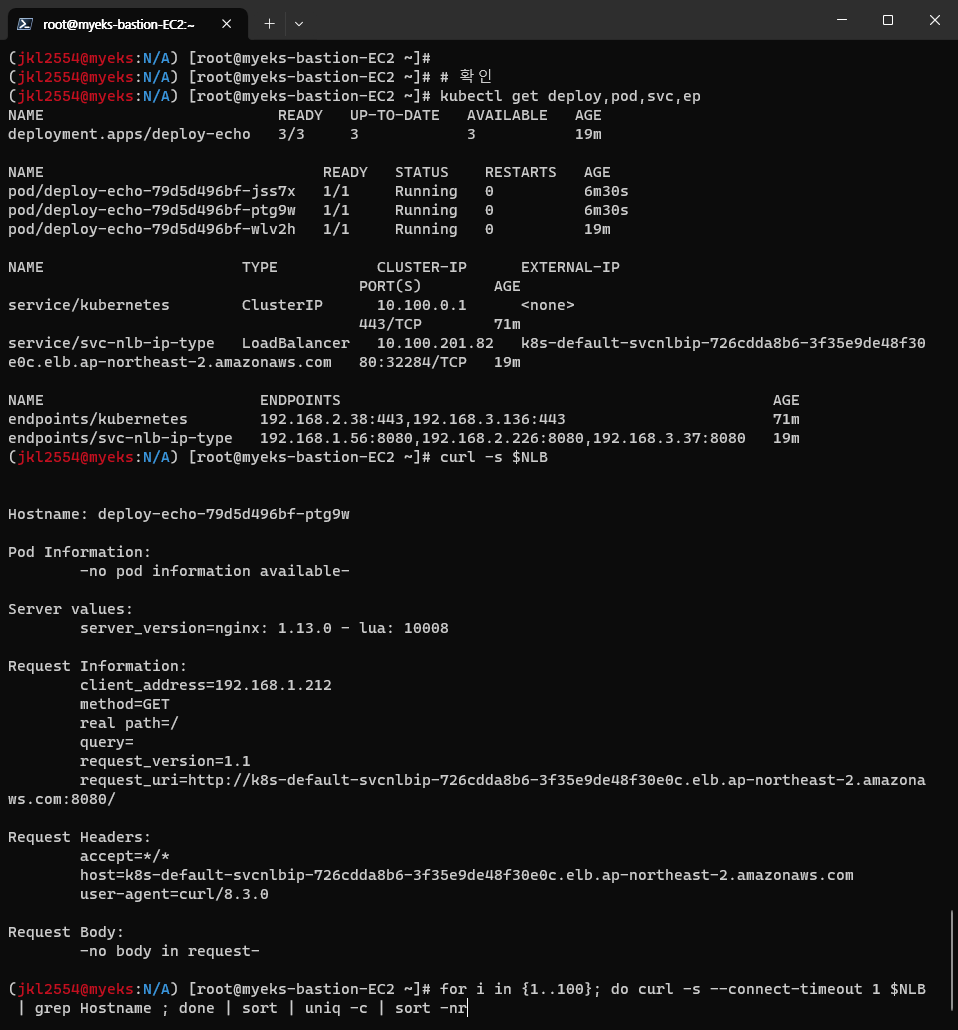The image size is (958, 1030).
Task: Select the root@myeks-bastion-EC2 tab title
Action: [x=119, y=24]
